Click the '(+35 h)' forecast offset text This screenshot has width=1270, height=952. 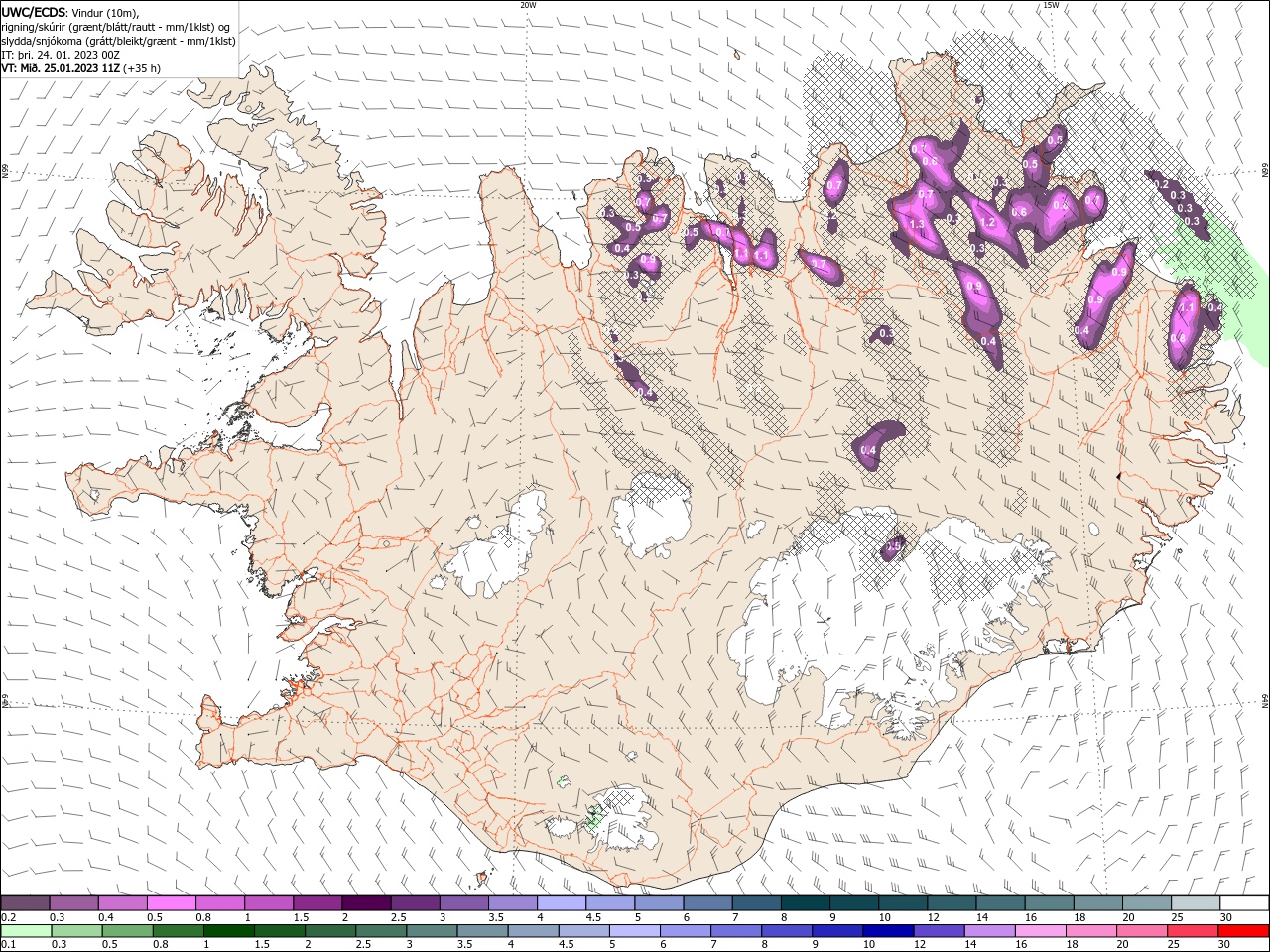[142, 69]
